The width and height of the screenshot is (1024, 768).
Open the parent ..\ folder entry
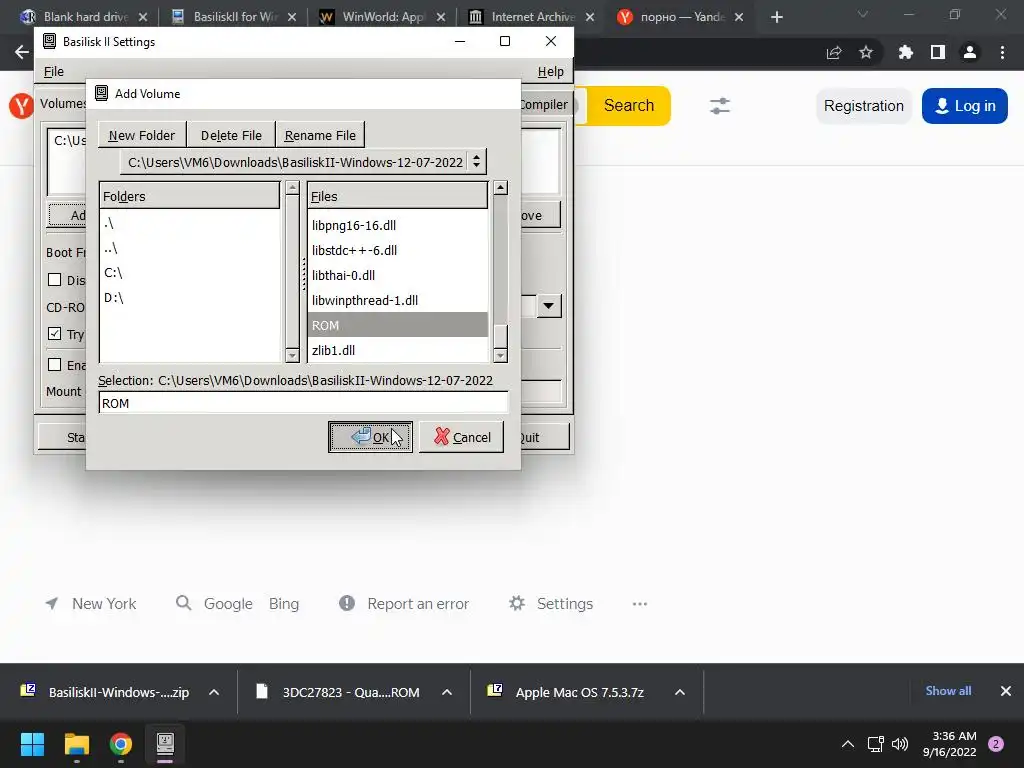[x=189, y=248]
